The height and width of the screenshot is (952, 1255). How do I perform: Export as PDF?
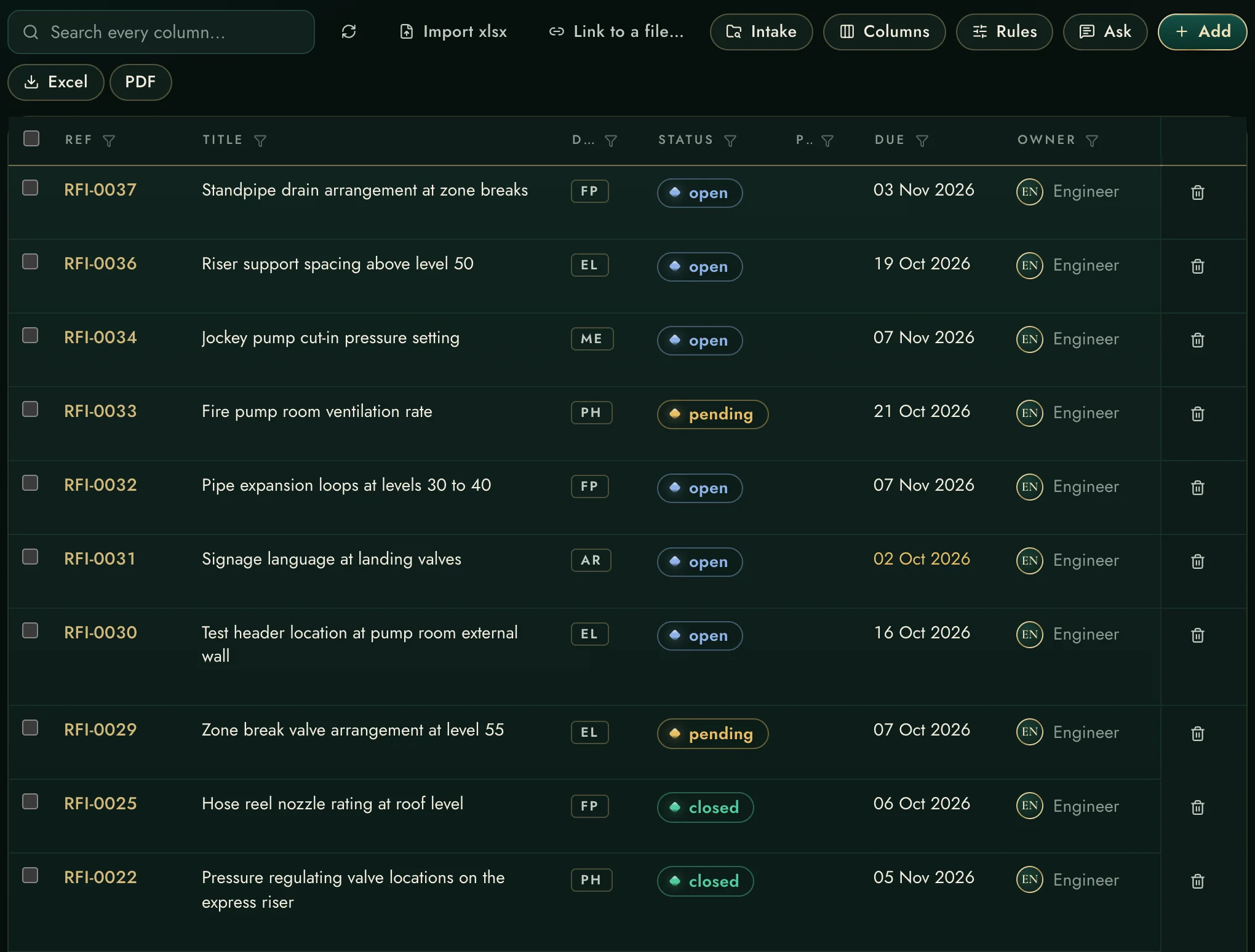(140, 82)
